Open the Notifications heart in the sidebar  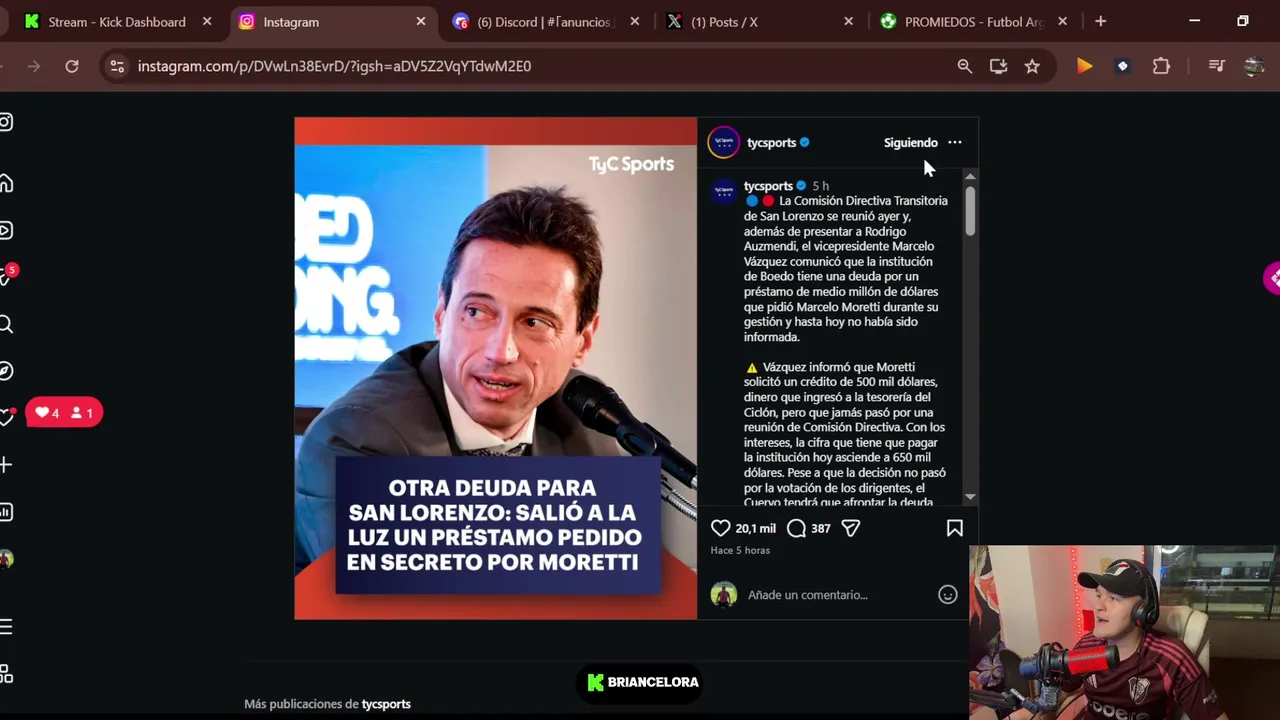click(6, 417)
